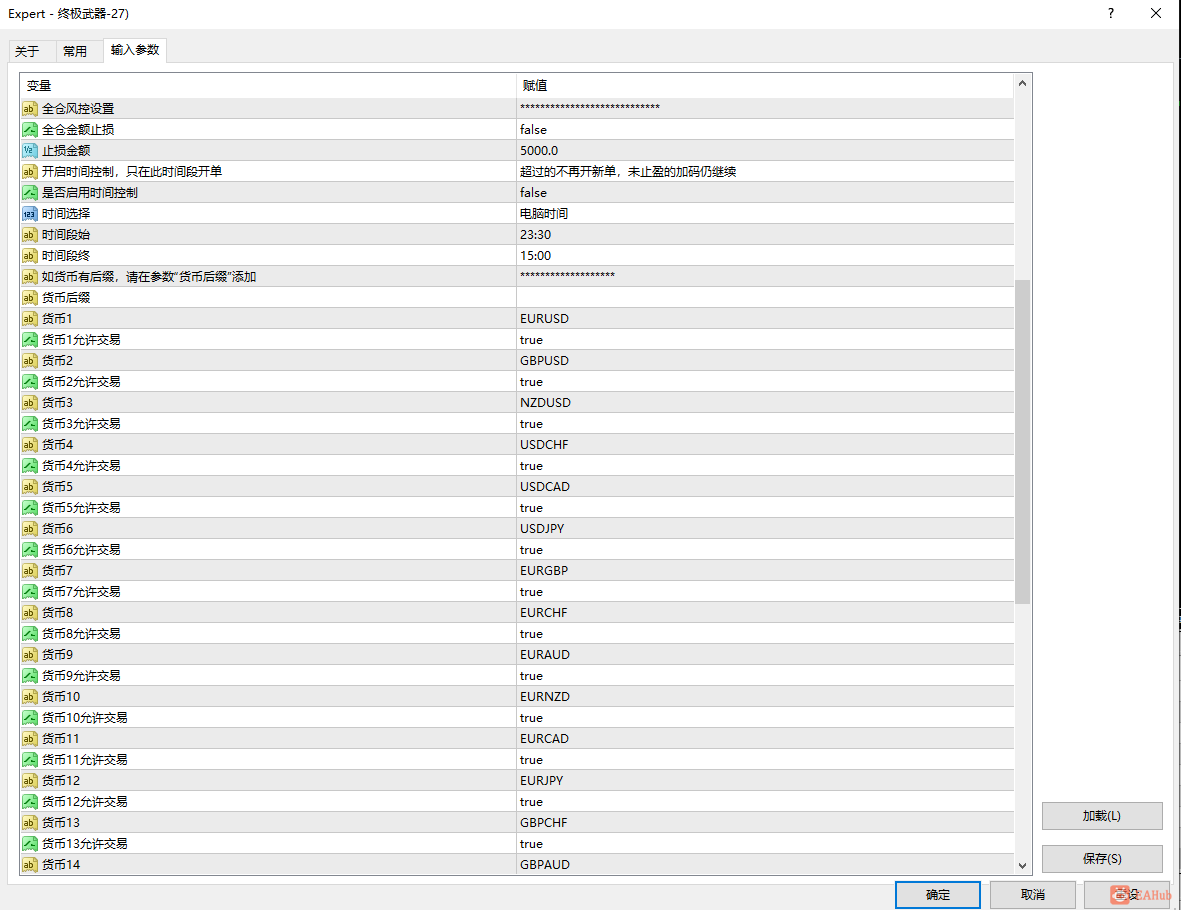Confirm with the 确定 button
This screenshot has height=910, width=1181.
[x=938, y=895]
